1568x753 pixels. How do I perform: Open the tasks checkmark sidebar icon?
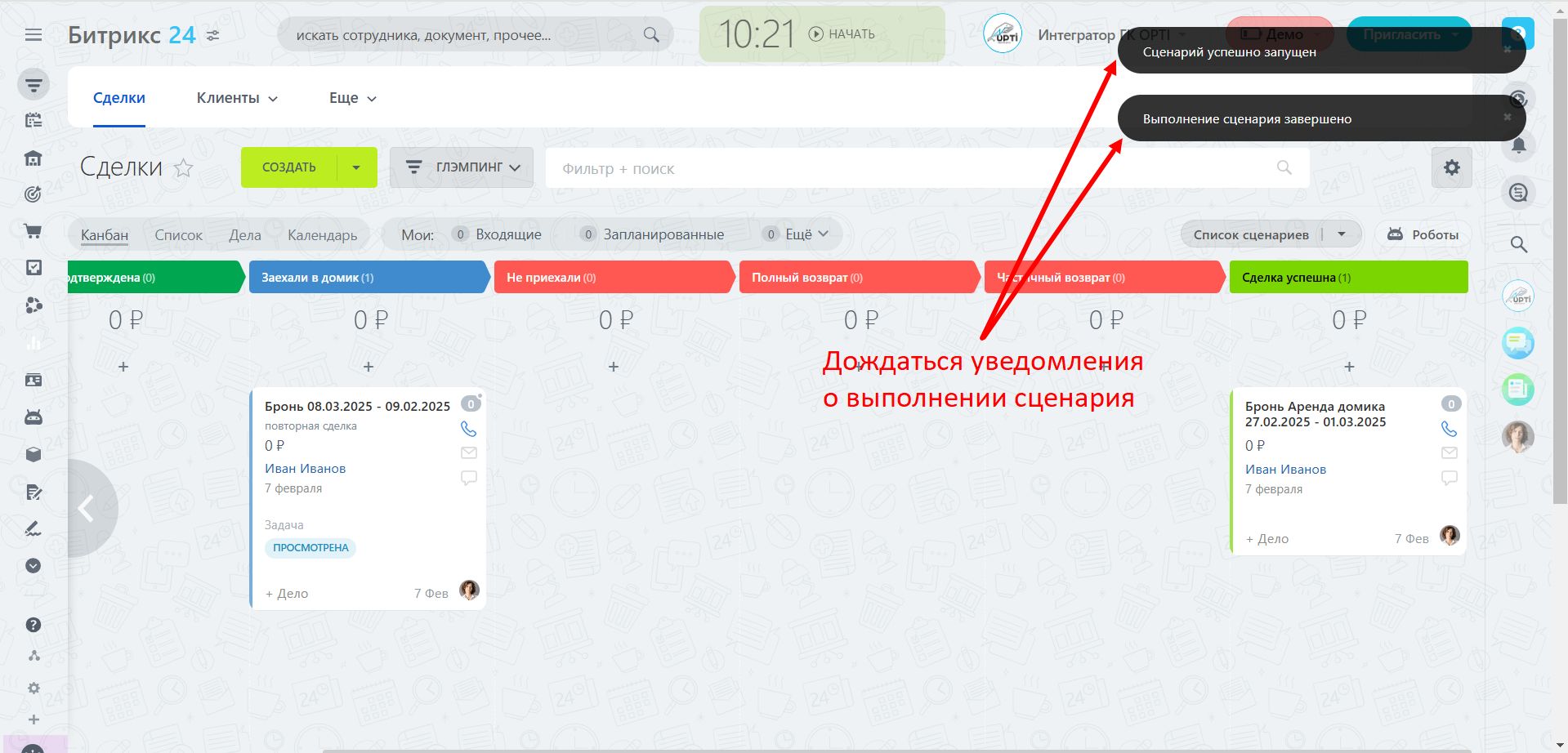pyautogui.click(x=34, y=268)
